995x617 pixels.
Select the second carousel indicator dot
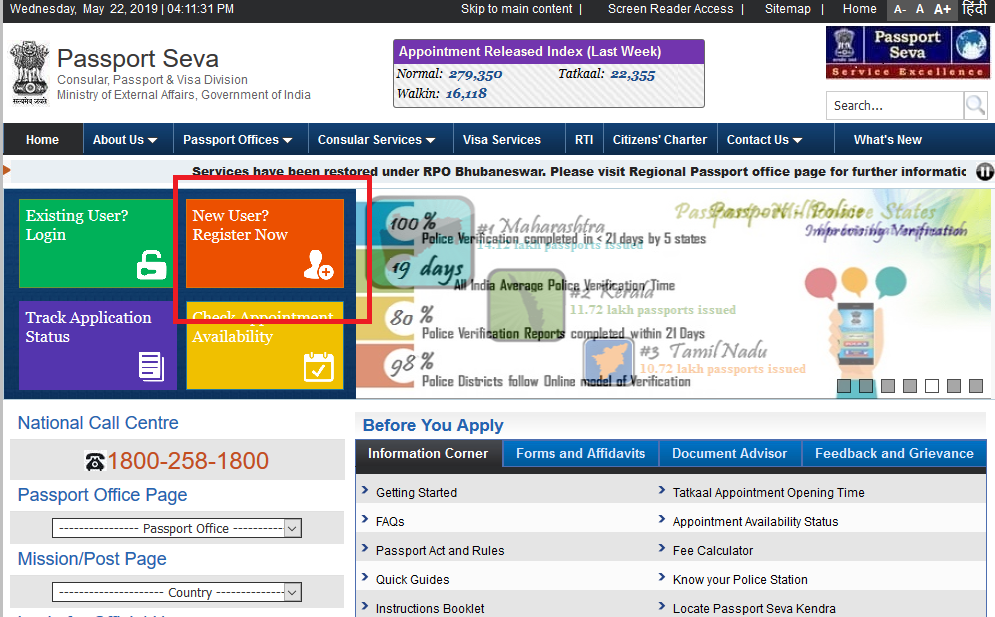pyautogui.click(x=866, y=385)
